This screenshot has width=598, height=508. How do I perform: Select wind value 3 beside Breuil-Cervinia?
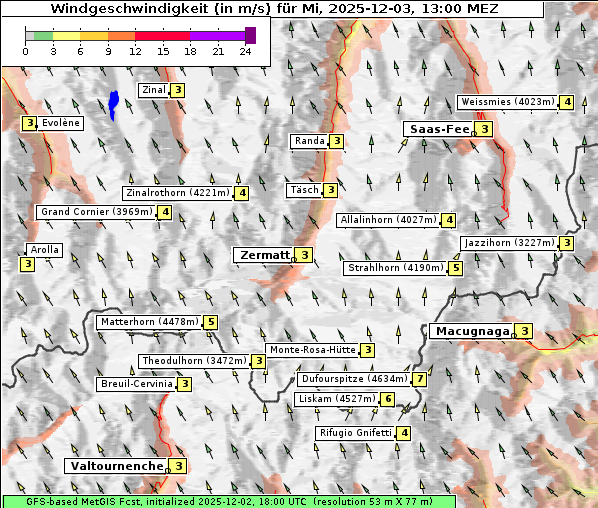coord(185,384)
